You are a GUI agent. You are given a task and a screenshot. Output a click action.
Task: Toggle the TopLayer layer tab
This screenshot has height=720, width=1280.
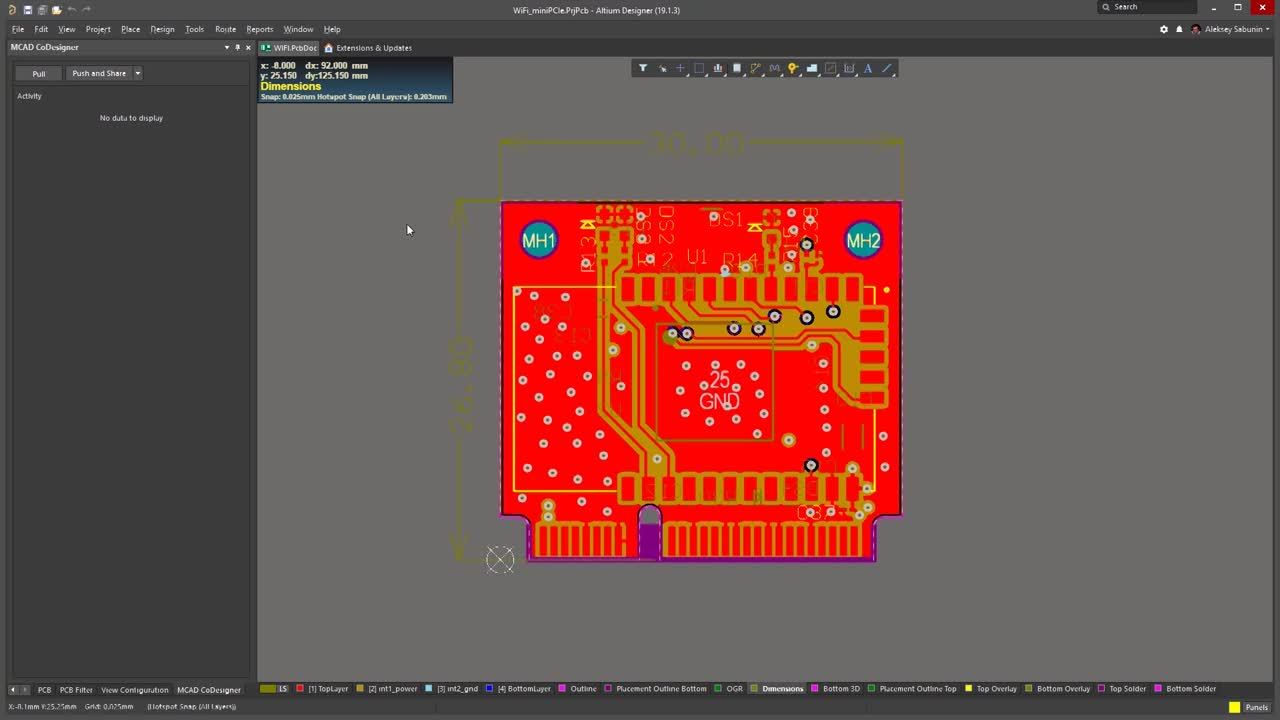click(322, 689)
